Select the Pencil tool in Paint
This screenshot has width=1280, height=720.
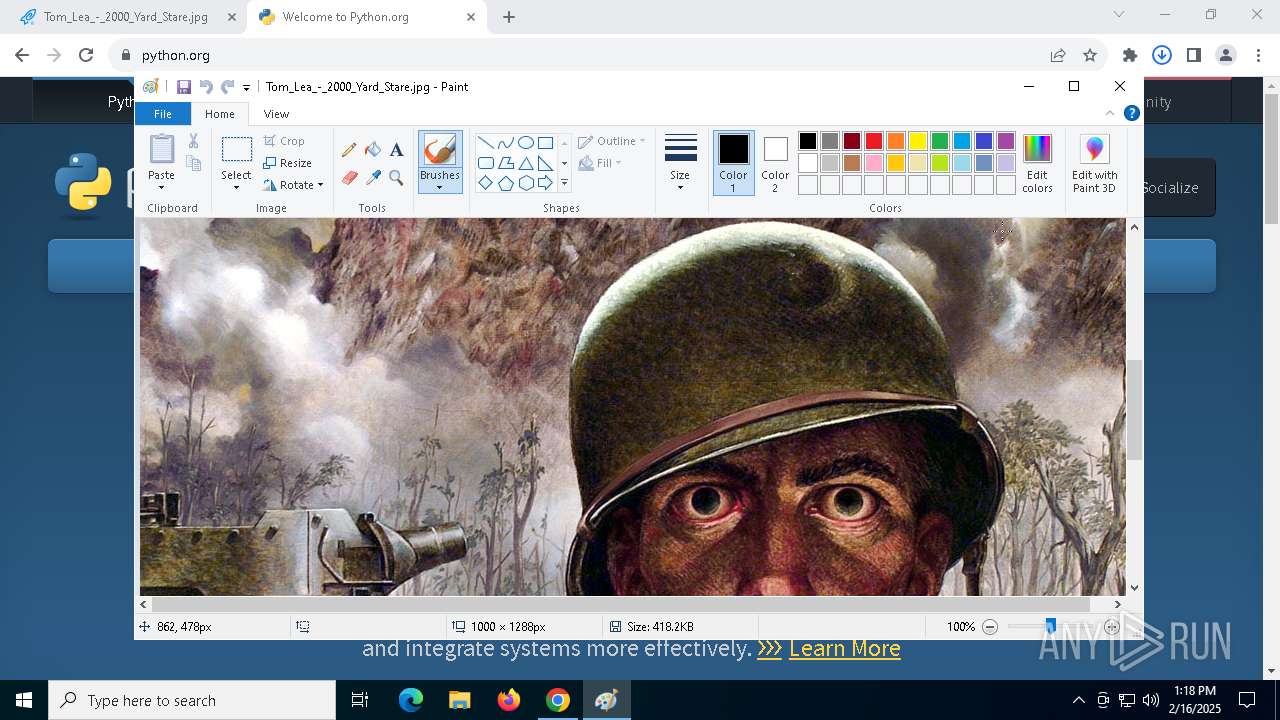pos(349,150)
